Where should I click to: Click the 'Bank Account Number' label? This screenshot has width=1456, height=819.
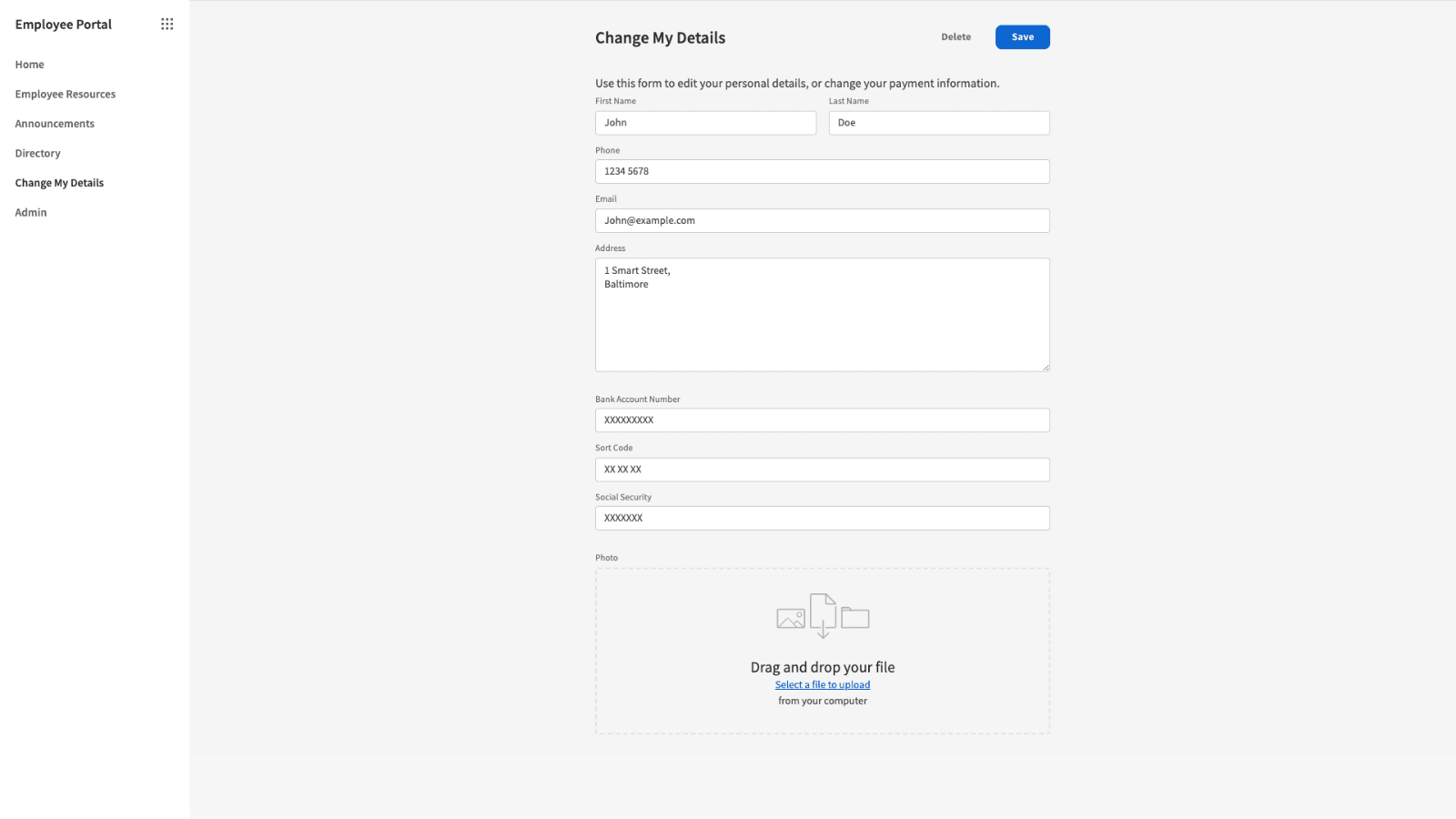638,399
